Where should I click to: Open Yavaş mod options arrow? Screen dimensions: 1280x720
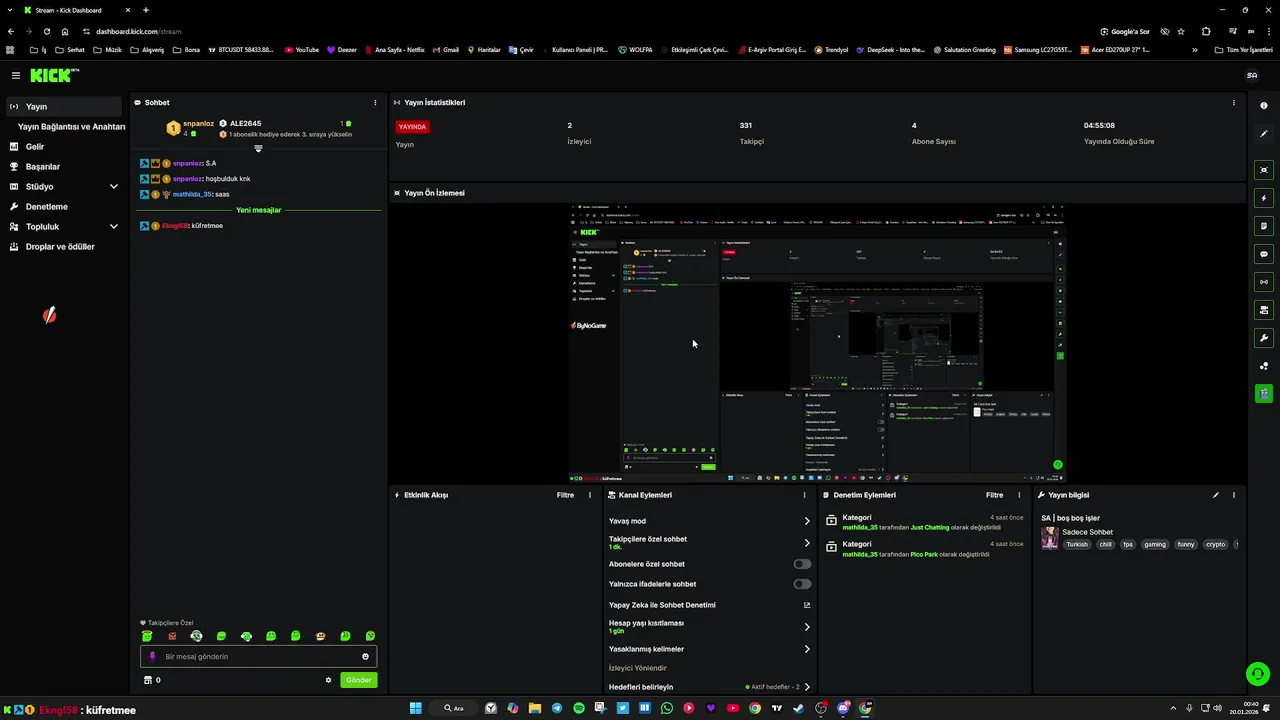pyautogui.click(x=807, y=521)
